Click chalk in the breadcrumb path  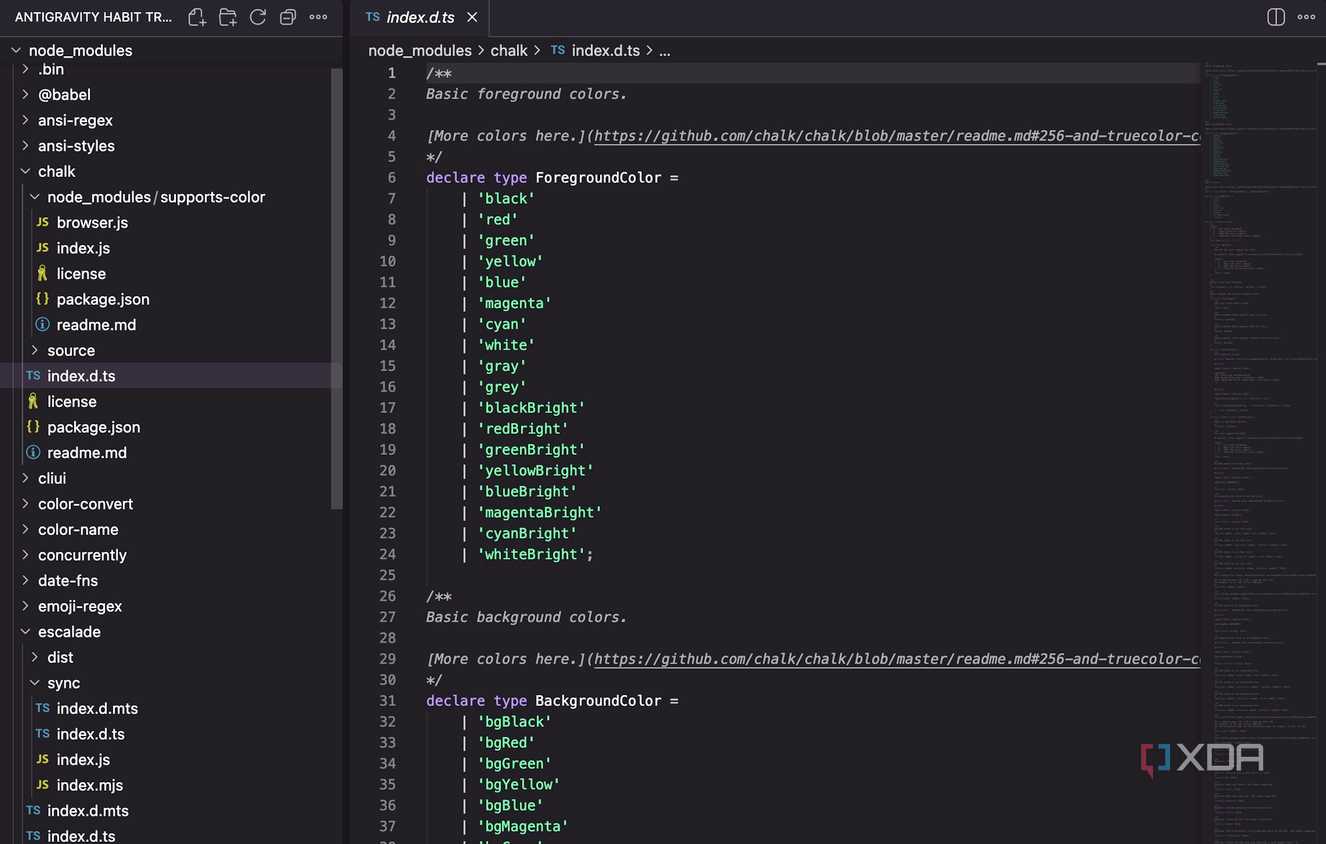pos(509,50)
